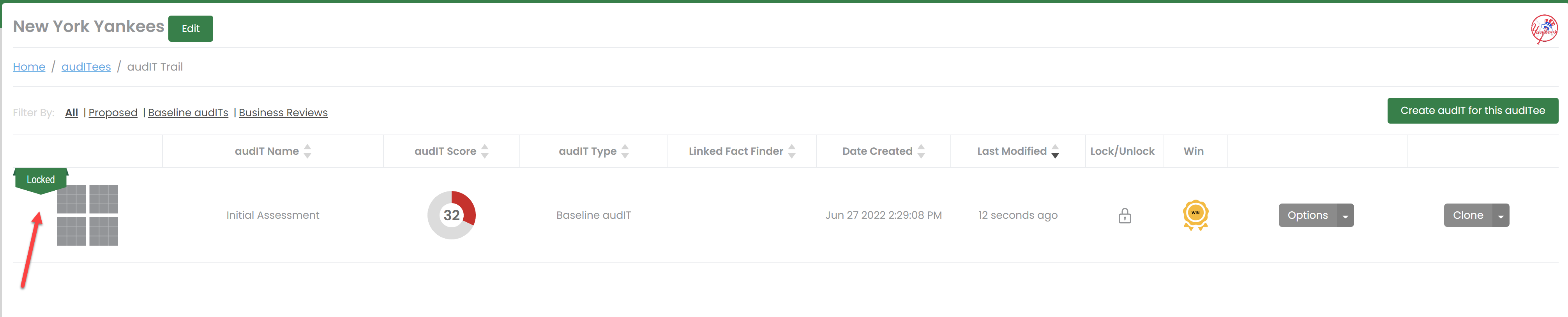Click the Edit button beside New York Yankees

[191, 28]
